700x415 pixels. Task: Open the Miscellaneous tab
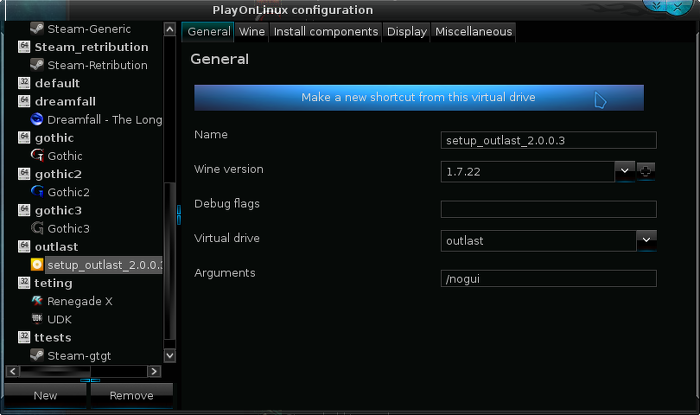[x=473, y=32]
